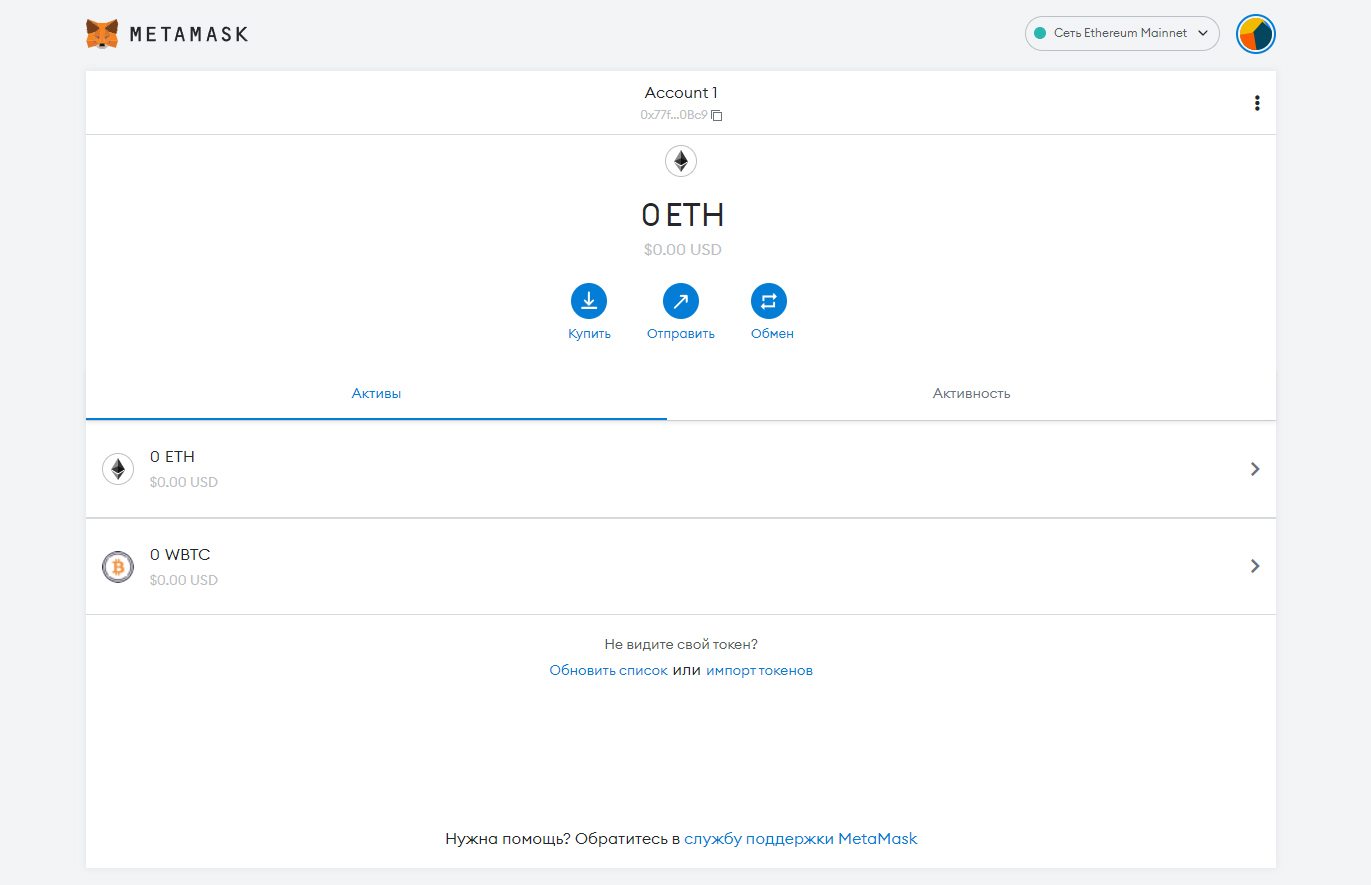Switch to the Активы tab
This screenshot has width=1371, height=885.
coord(376,393)
